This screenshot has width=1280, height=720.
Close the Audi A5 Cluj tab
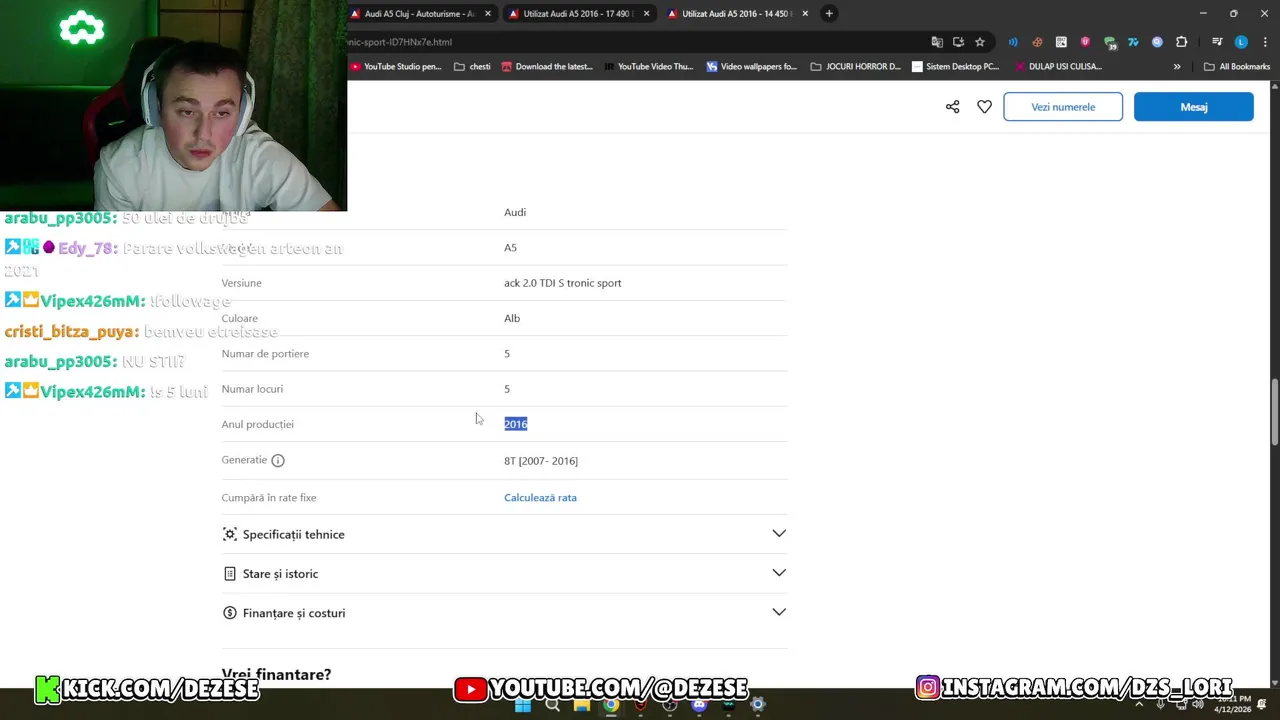pos(488,14)
